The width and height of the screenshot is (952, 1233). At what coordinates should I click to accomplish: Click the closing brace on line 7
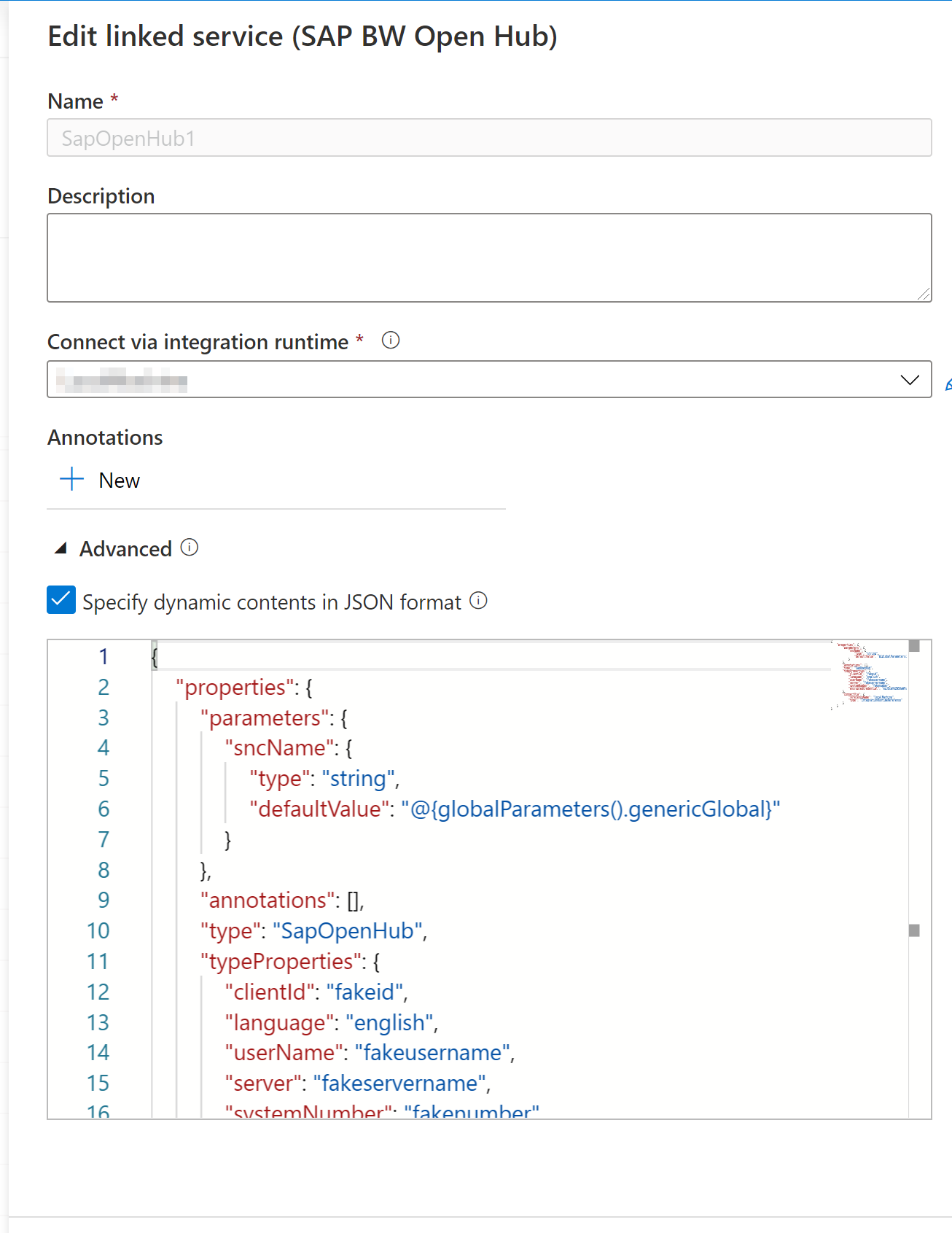[x=228, y=840]
